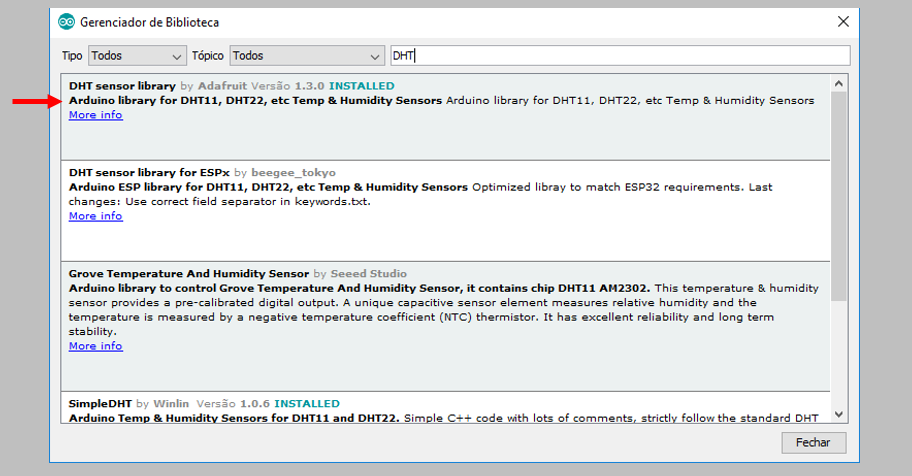Viewport: 912px width, 476px height.
Task: Select the Grove Temperature And Humidity Sensor entry
Action: pyautogui.click(x=446, y=326)
